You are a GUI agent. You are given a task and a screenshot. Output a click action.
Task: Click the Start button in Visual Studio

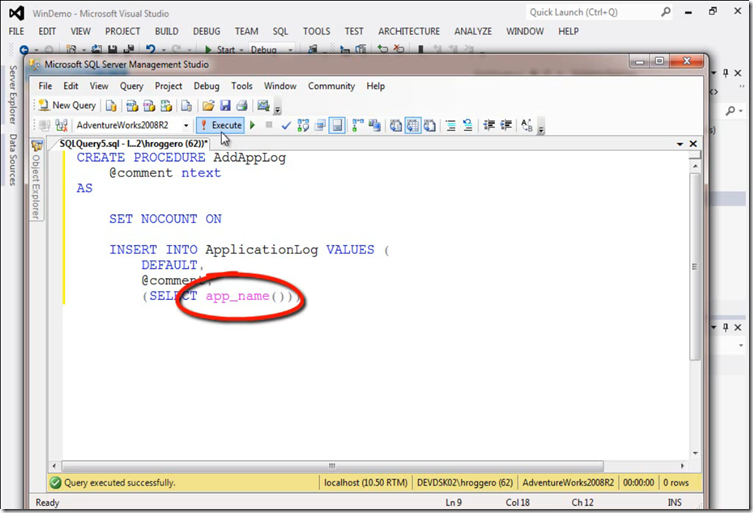tap(220, 49)
